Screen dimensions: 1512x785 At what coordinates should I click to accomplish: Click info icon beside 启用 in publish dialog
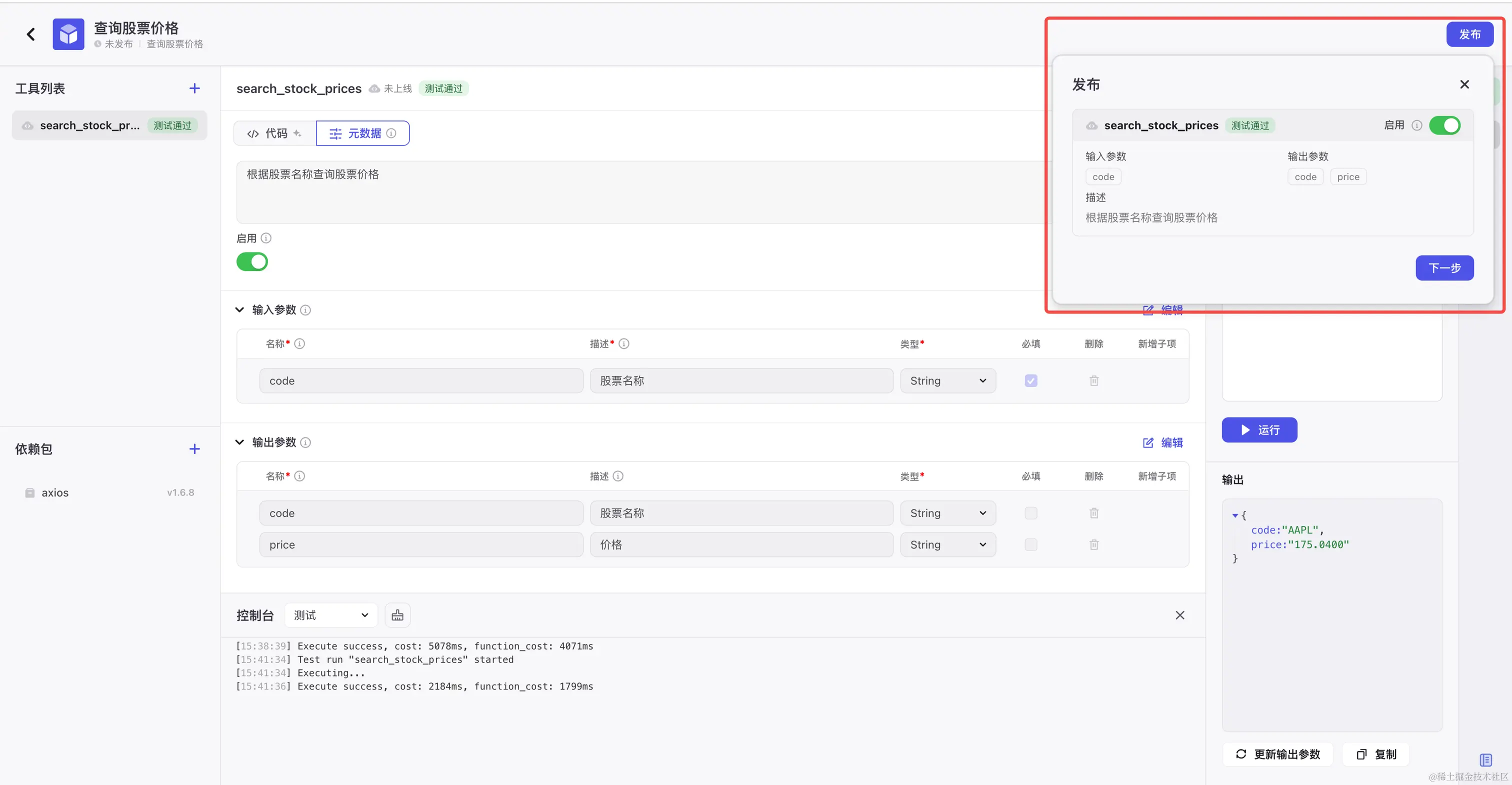(x=1416, y=125)
